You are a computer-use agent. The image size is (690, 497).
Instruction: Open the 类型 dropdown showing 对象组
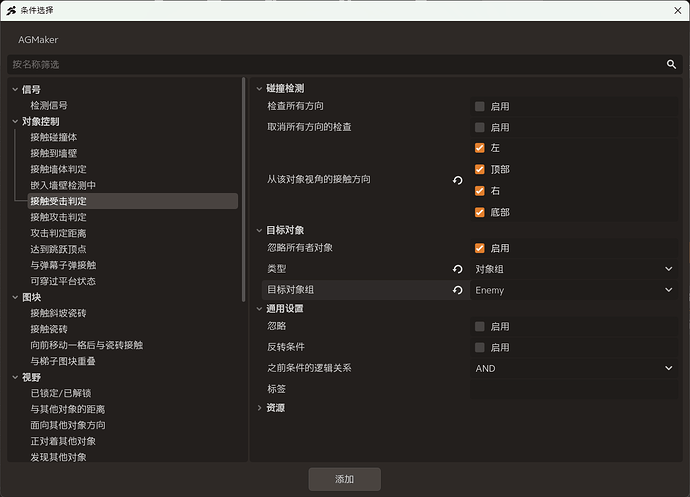tap(574, 269)
